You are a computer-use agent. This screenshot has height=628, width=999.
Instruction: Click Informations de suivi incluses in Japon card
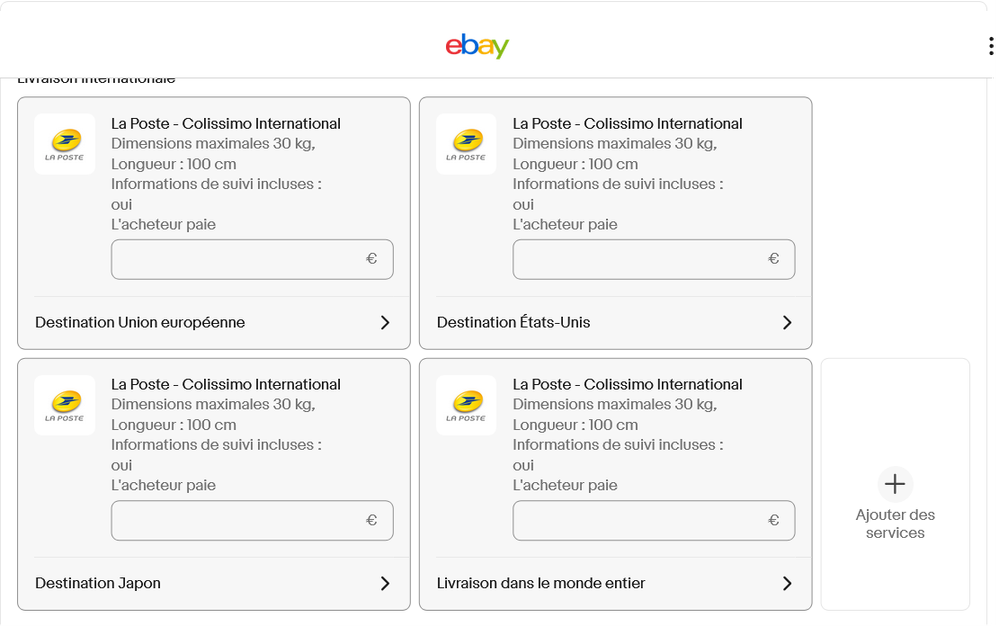pyautogui.click(x=216, y=445)
